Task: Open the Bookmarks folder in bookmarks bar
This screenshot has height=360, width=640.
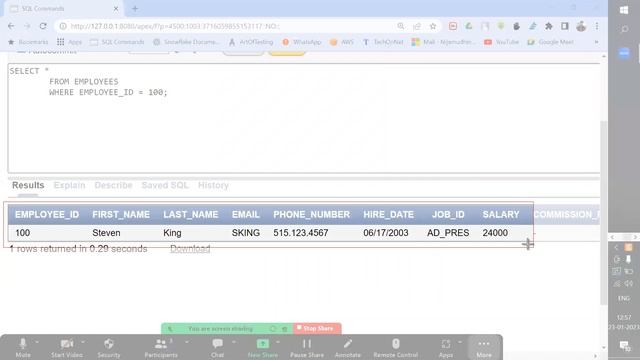Action: pyautogui.click(x=28, y=42)
